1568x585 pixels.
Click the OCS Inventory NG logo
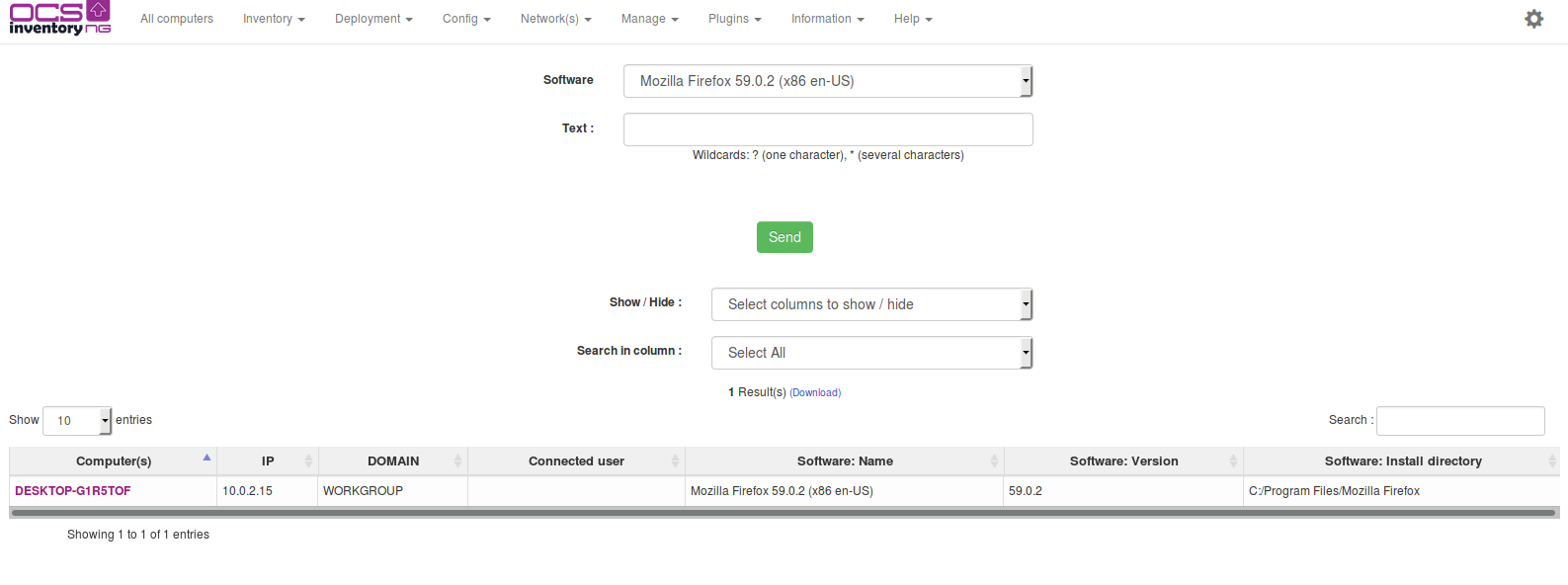[60, 18]
